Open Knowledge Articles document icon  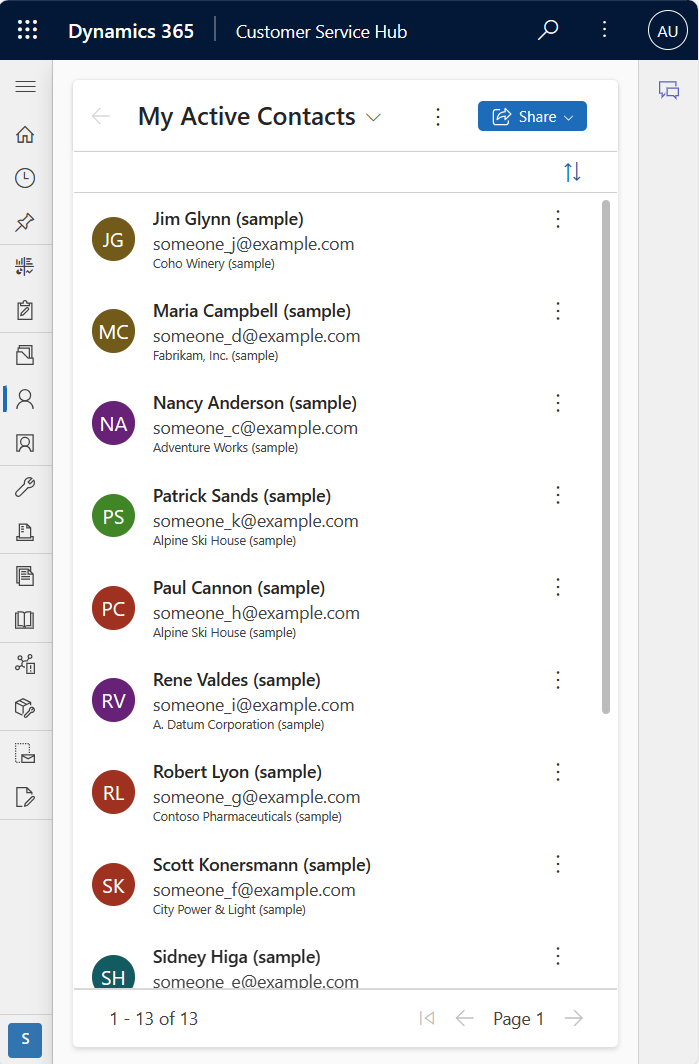pyautogui.click(x=25, y=576)
